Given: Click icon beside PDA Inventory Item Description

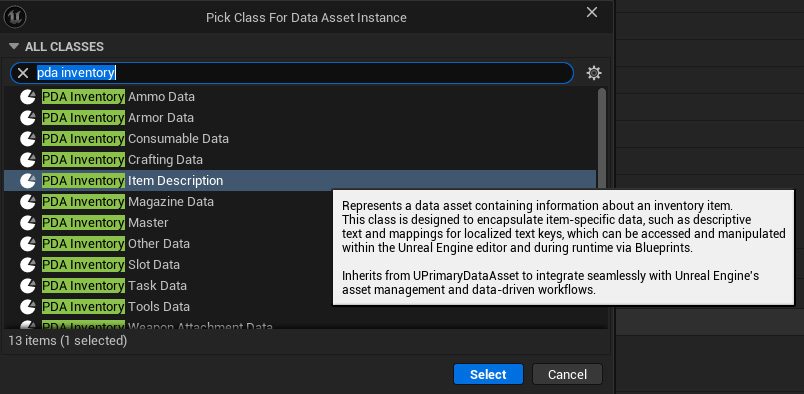Looking at the screenshot, I should point(28,181).
